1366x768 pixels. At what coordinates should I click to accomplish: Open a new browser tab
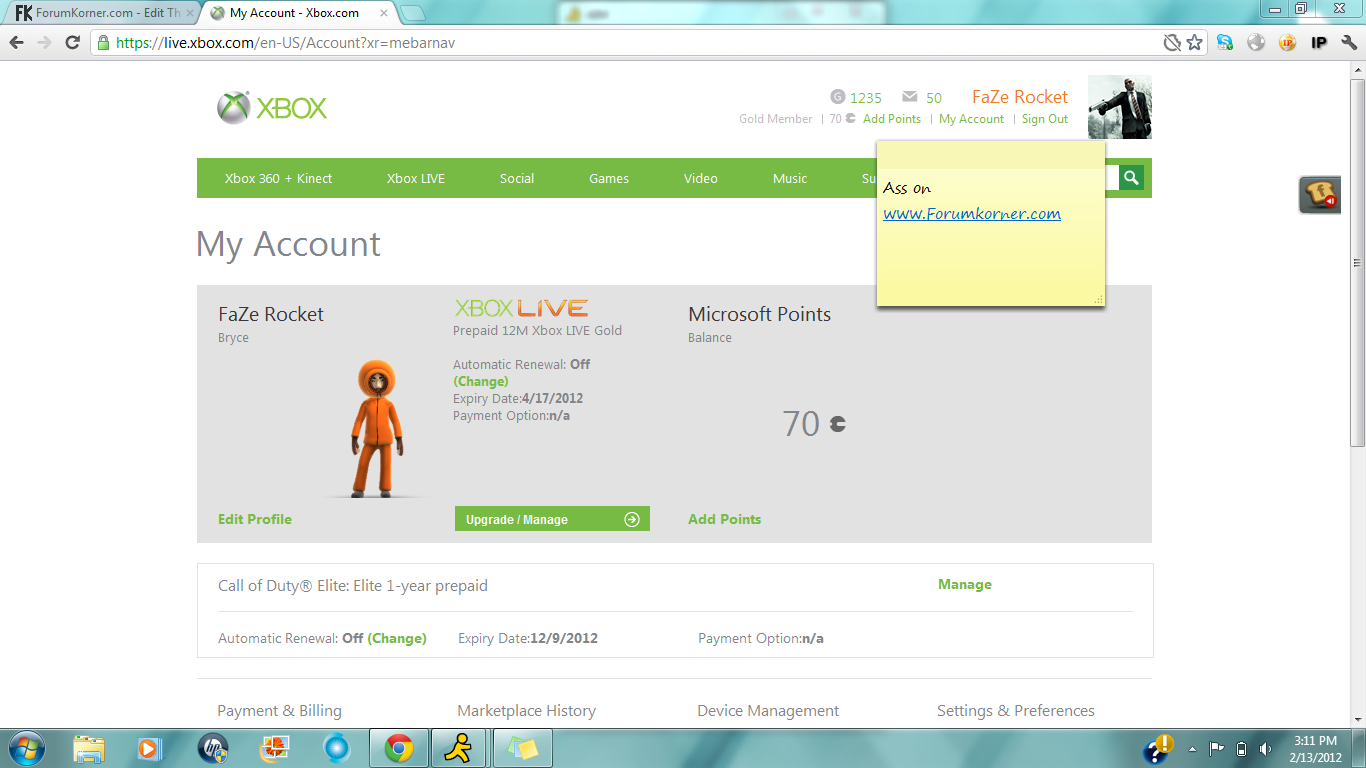pos(412,13)
